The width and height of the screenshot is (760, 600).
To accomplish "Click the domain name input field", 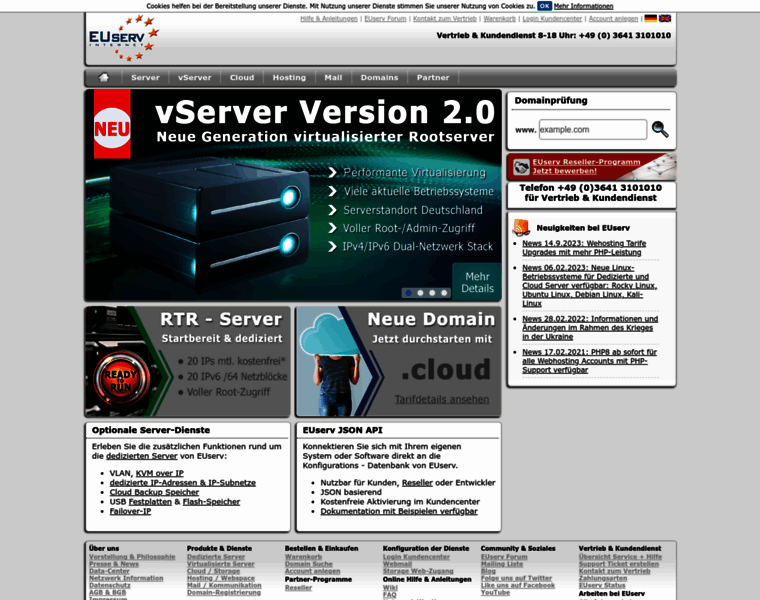I will (593, 129).
